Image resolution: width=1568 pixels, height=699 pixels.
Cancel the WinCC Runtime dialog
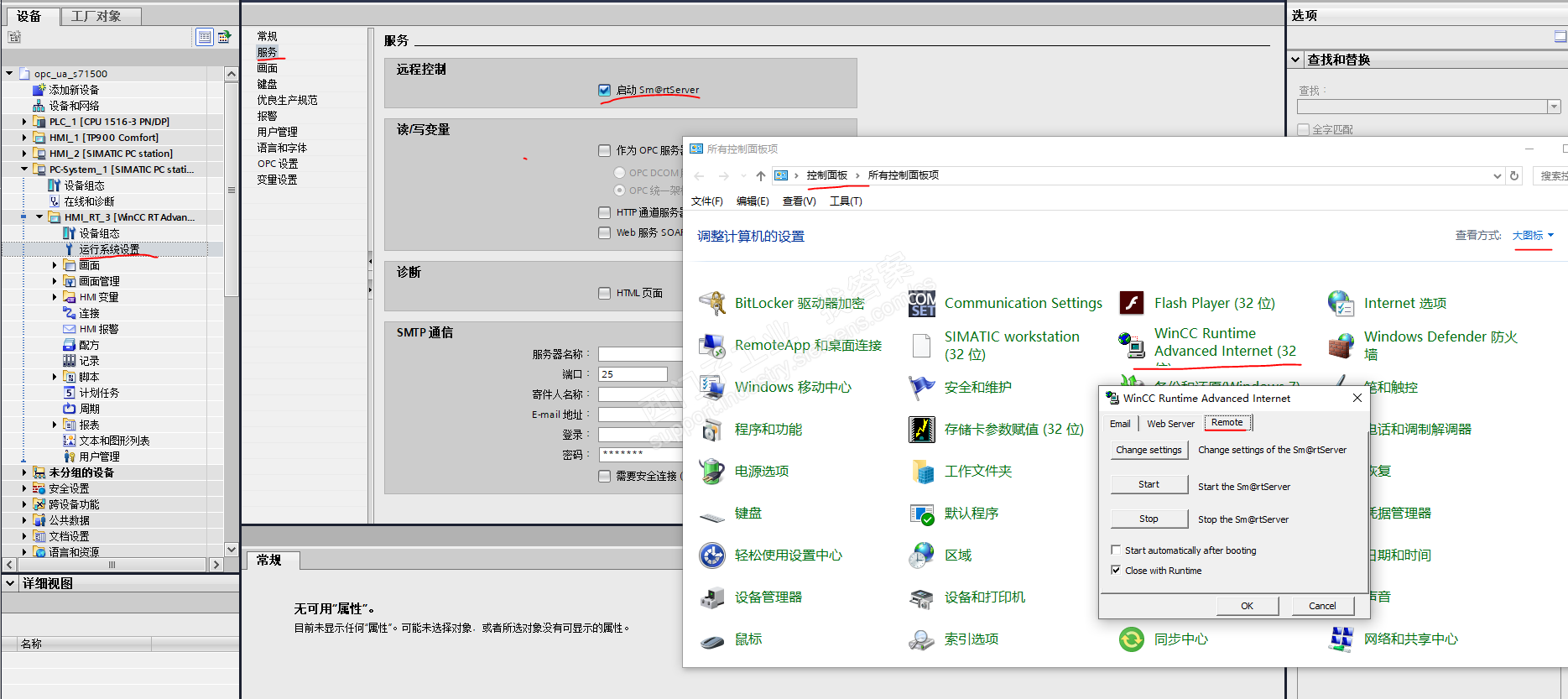point(1322,606)
